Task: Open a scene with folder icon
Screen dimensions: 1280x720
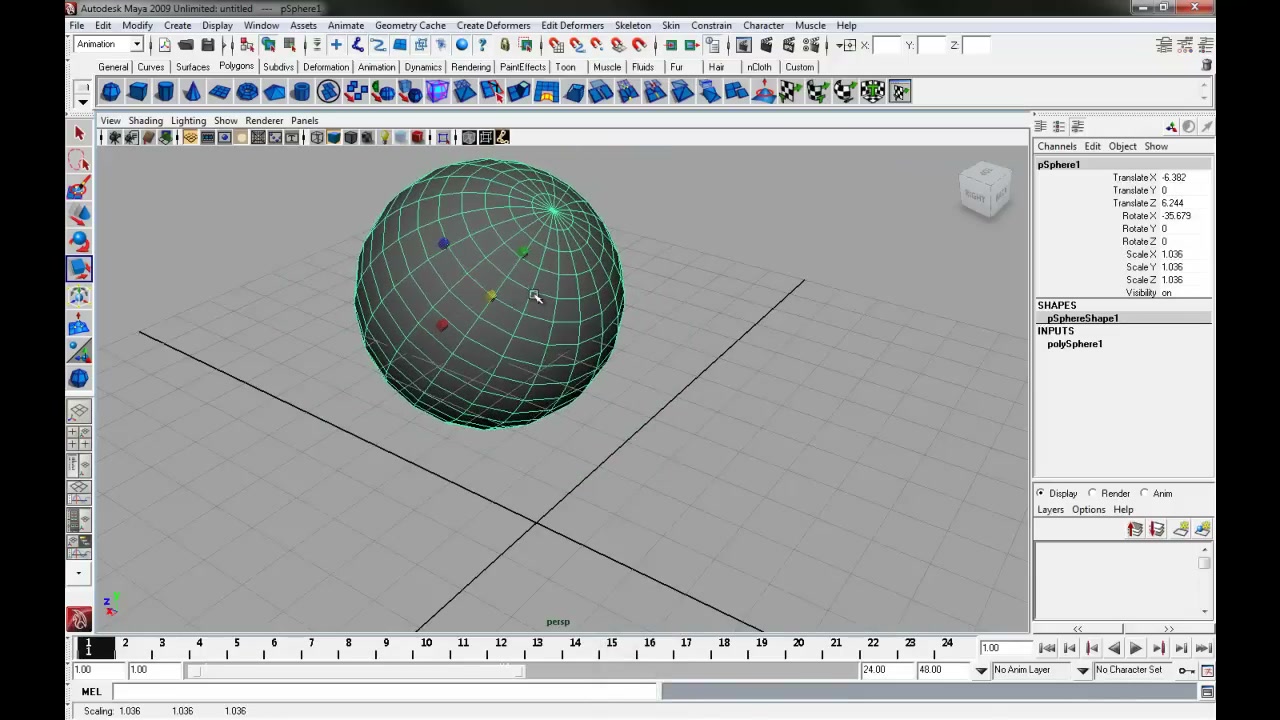Action: (x=186, y=45)
